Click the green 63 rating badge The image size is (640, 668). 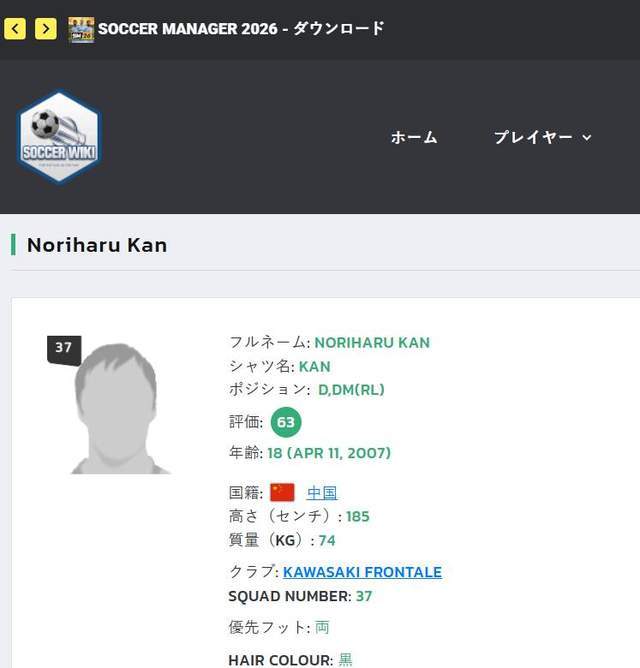(x=286, y=422)
